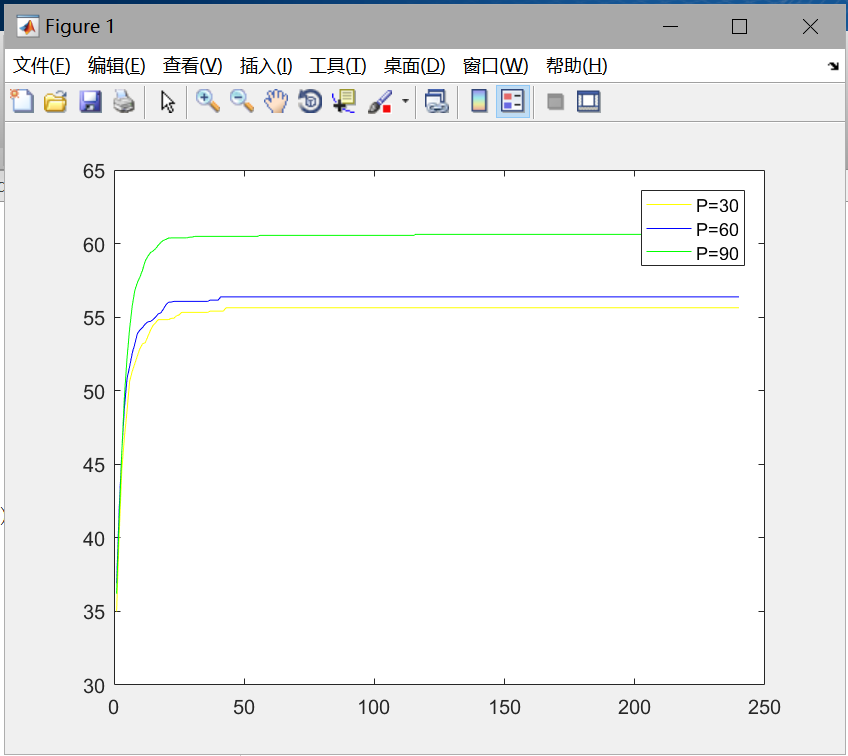Click the Link Plot toolbar button
This screenshot has height=756, width=848.
click(x=436, y=101)
